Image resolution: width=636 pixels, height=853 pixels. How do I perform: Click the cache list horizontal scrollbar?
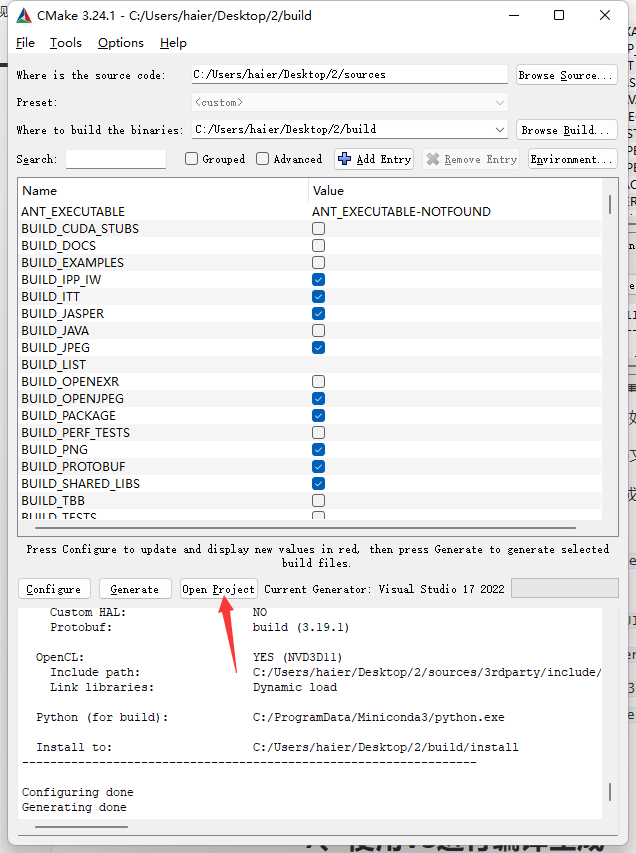click(305, 528)
